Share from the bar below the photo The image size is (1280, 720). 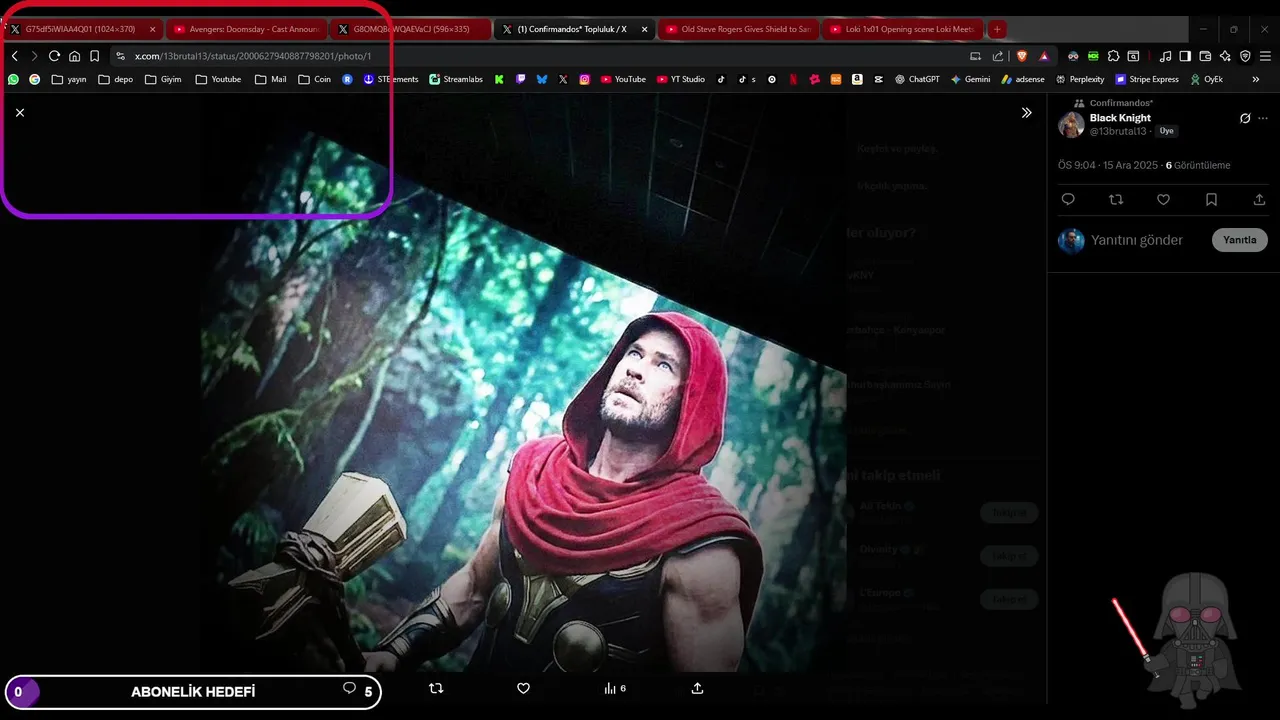698,688
